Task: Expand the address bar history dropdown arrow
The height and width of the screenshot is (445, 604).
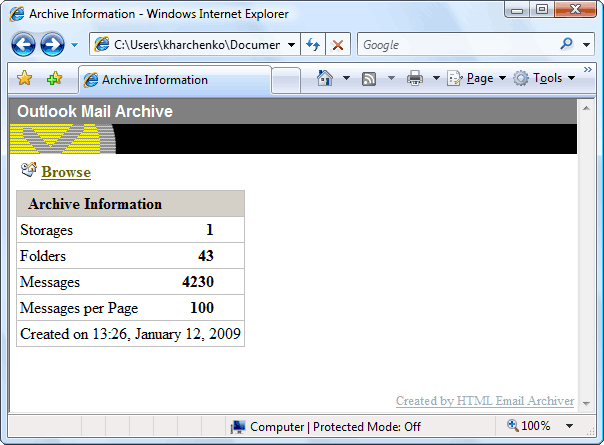Action: click(x=292, y=45)
